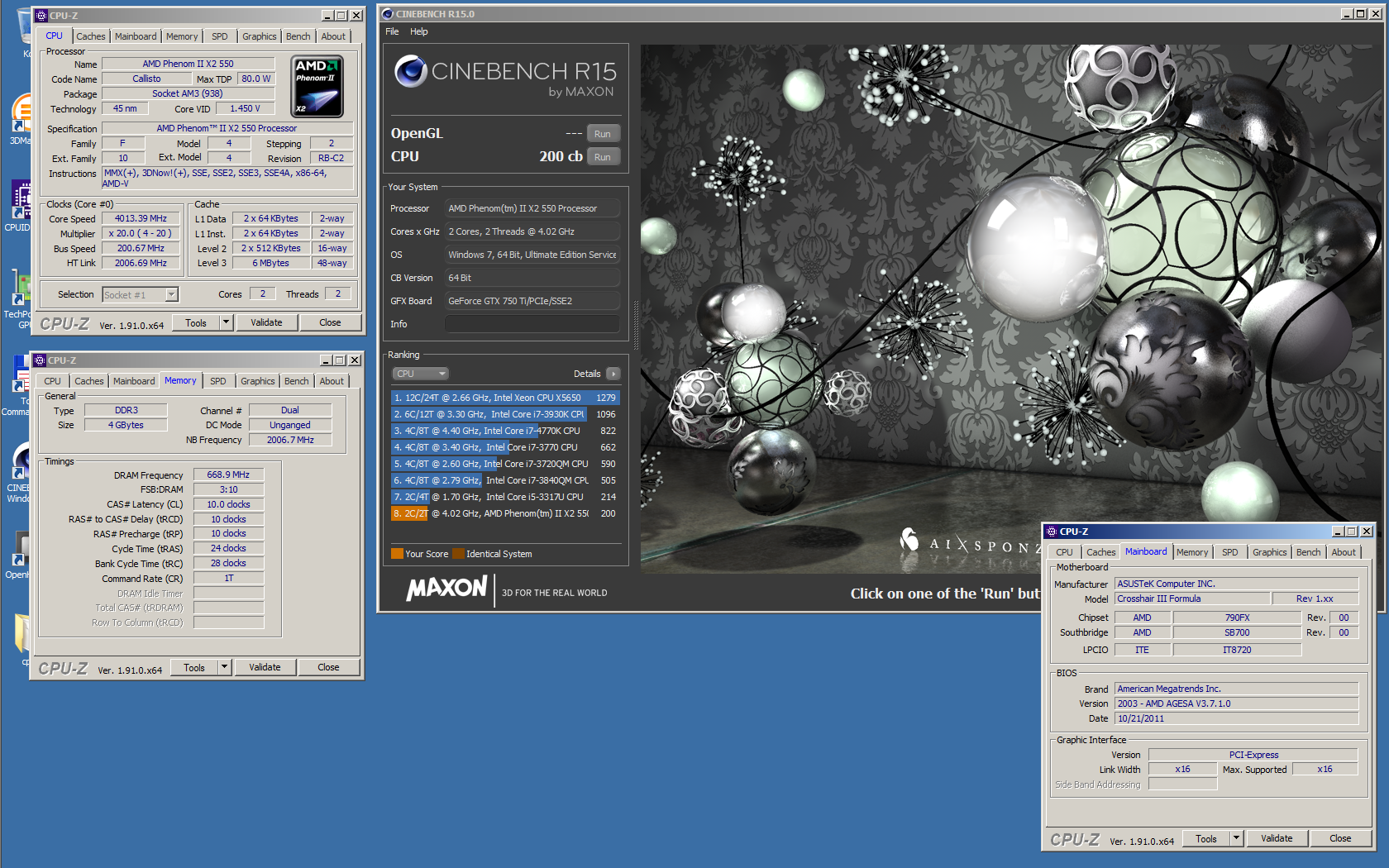Click the AMD Phenom II processor logo
The height and width of the screenshot is (868, 1389).
(317, 86)
